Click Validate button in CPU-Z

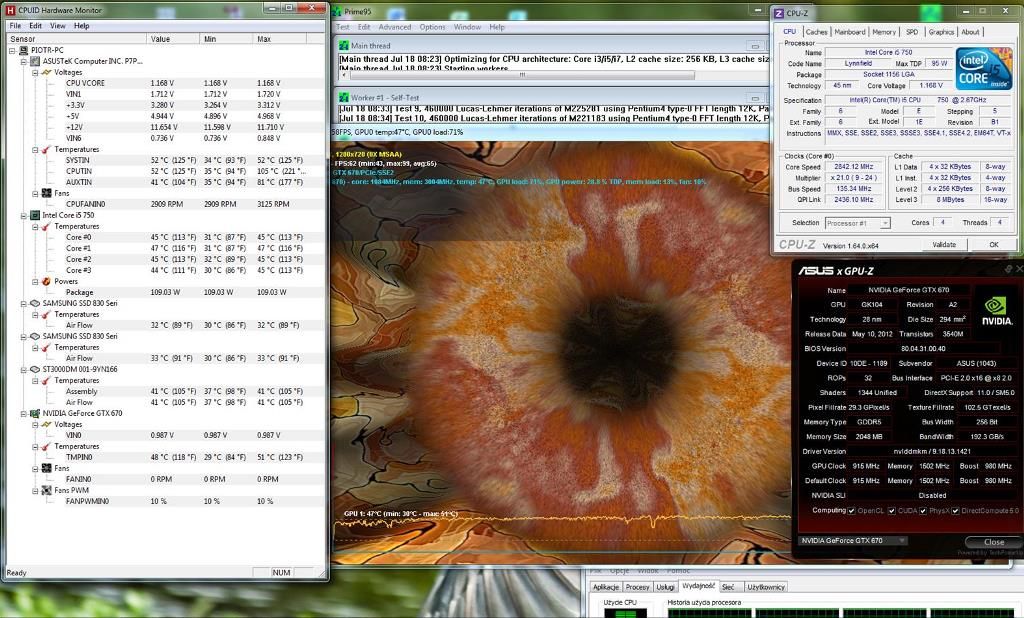click(x=944, y=244)
